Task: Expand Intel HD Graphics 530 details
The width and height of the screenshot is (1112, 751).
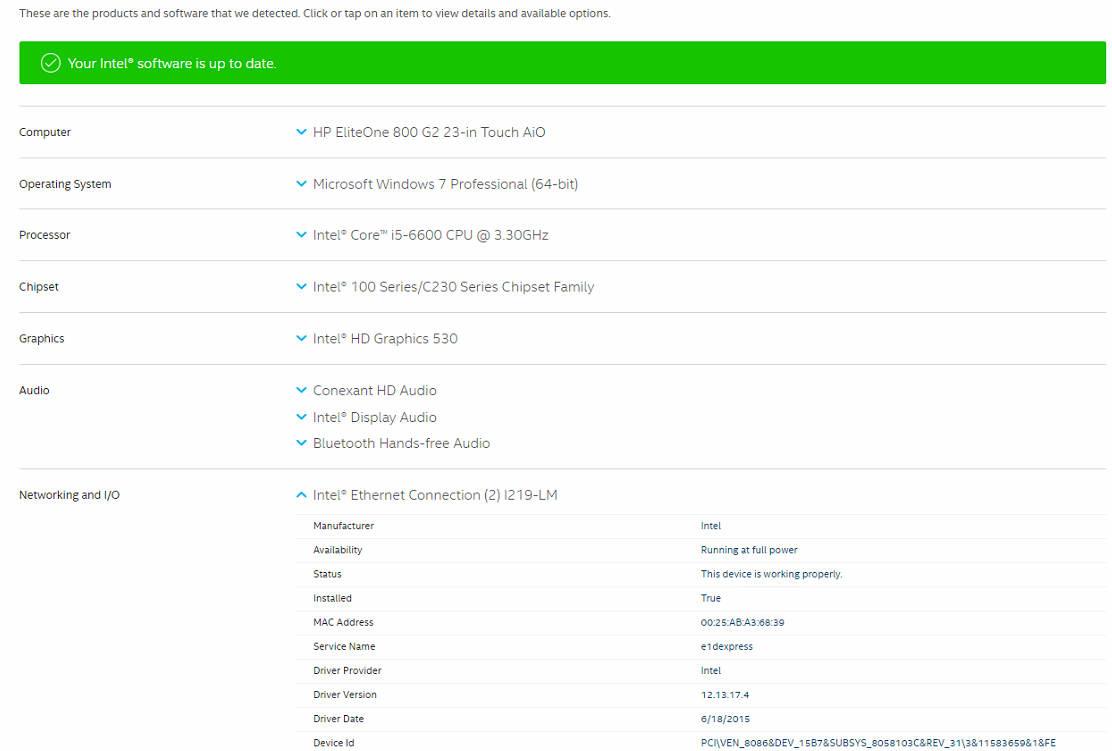Action: click(x=377, y=339)
